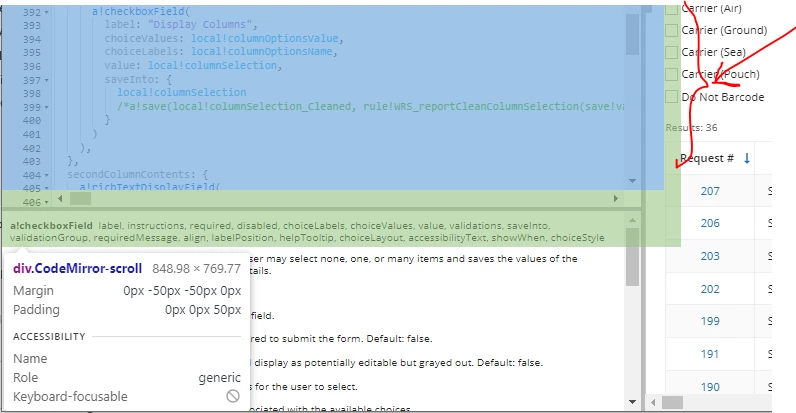
Task: Click code editor horizontal scroll right arrow
Action: pyautogui.click(x=616, y=199)
